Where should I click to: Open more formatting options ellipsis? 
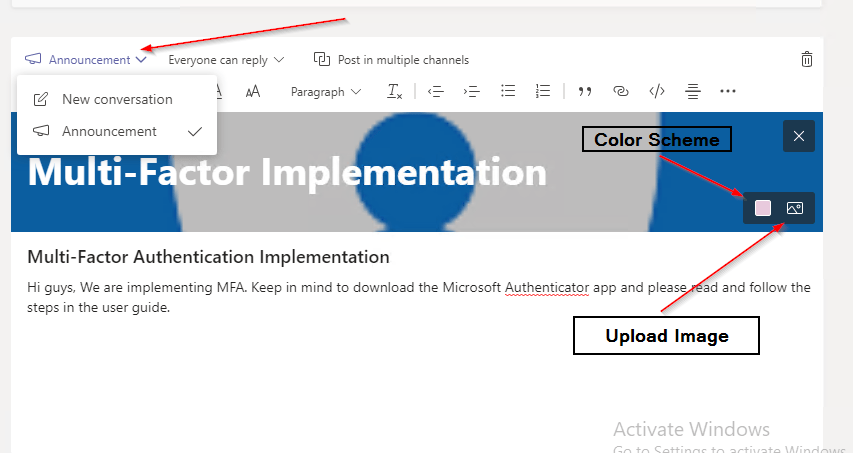click(x=728, y=92)
